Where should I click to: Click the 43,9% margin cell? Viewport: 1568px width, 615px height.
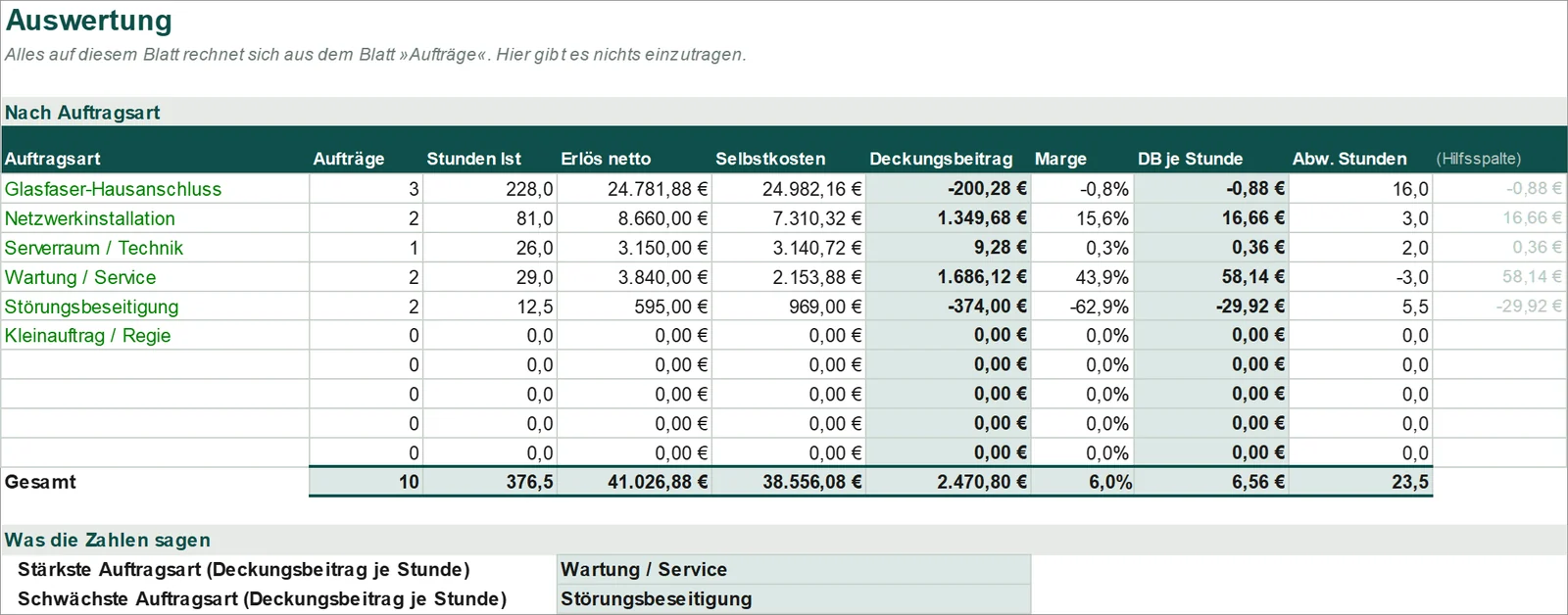pos(1082,277)
